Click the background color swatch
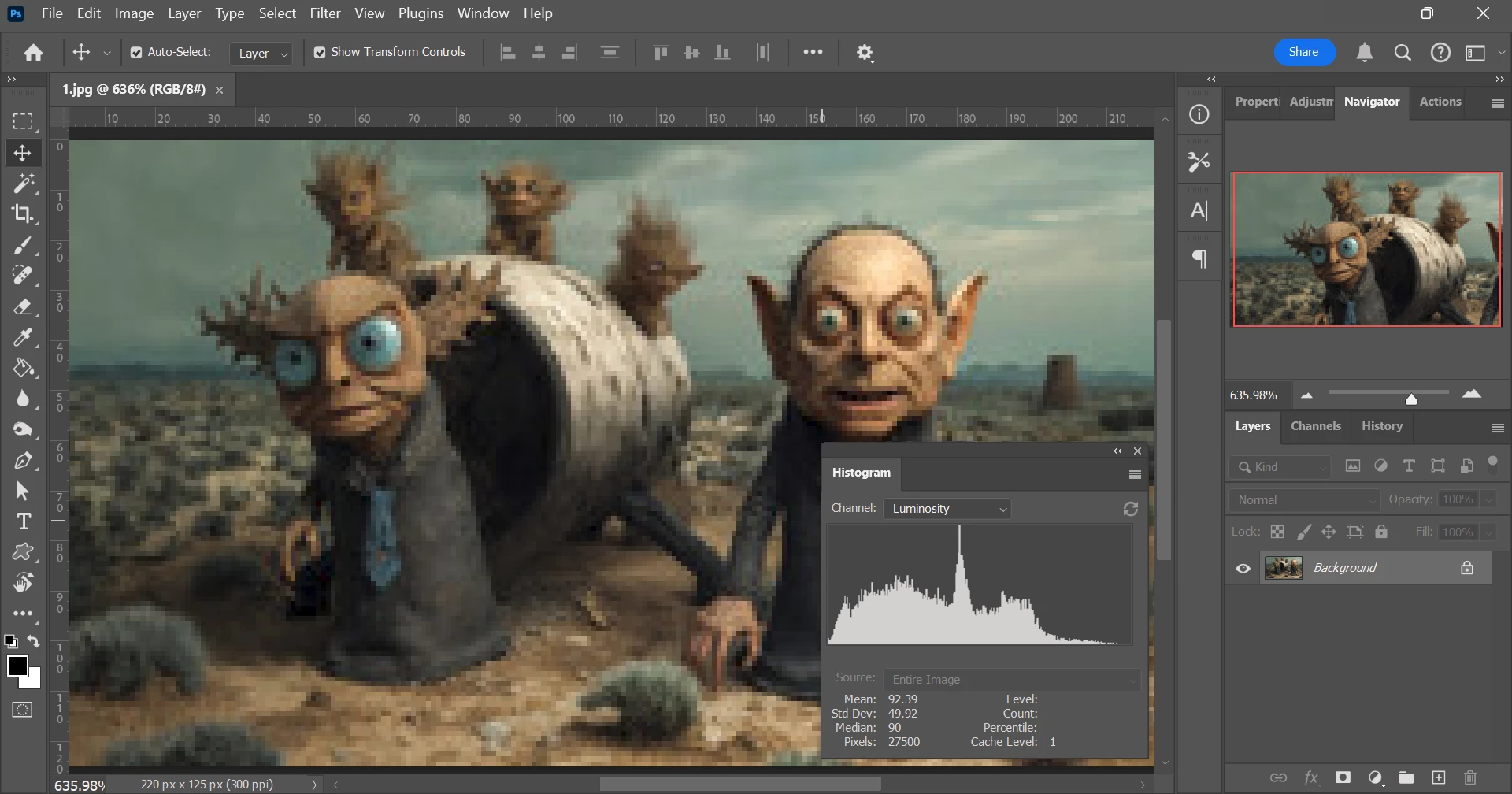The image size is (1512, 794). (34, 682)
